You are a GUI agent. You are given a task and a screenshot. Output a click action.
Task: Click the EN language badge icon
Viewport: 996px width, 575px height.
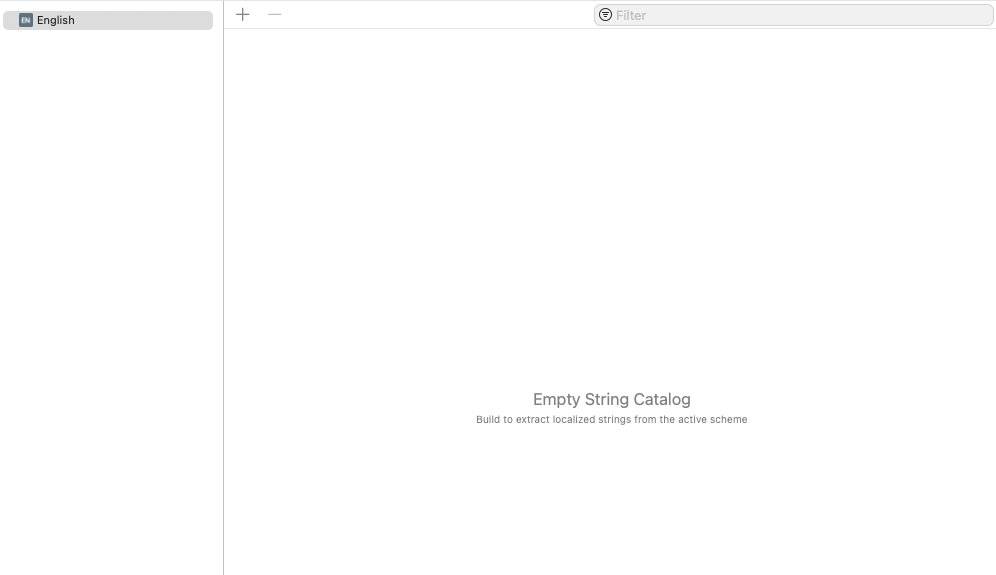26,20
